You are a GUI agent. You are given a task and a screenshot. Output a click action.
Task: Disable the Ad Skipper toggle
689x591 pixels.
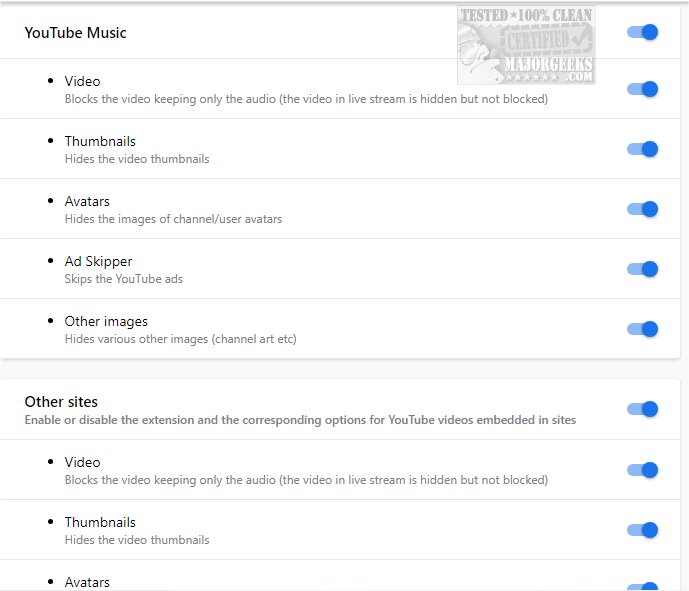click(x=642, y=269)
